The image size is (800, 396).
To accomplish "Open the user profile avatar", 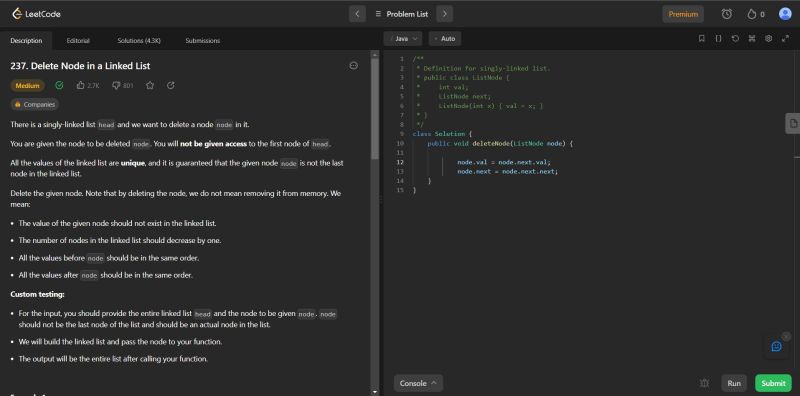I will click(x=785, y=14).
